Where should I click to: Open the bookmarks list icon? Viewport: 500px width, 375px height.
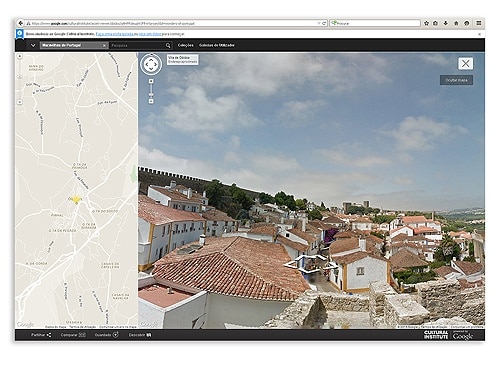click(x=435, y=23)
